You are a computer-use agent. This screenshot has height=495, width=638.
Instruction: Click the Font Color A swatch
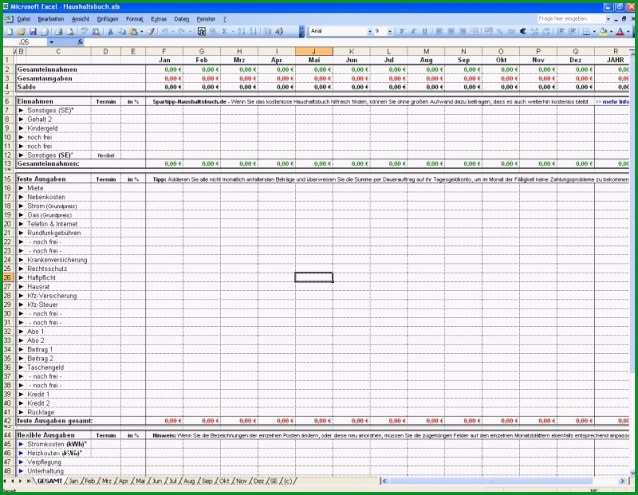[x=620, y=31]
